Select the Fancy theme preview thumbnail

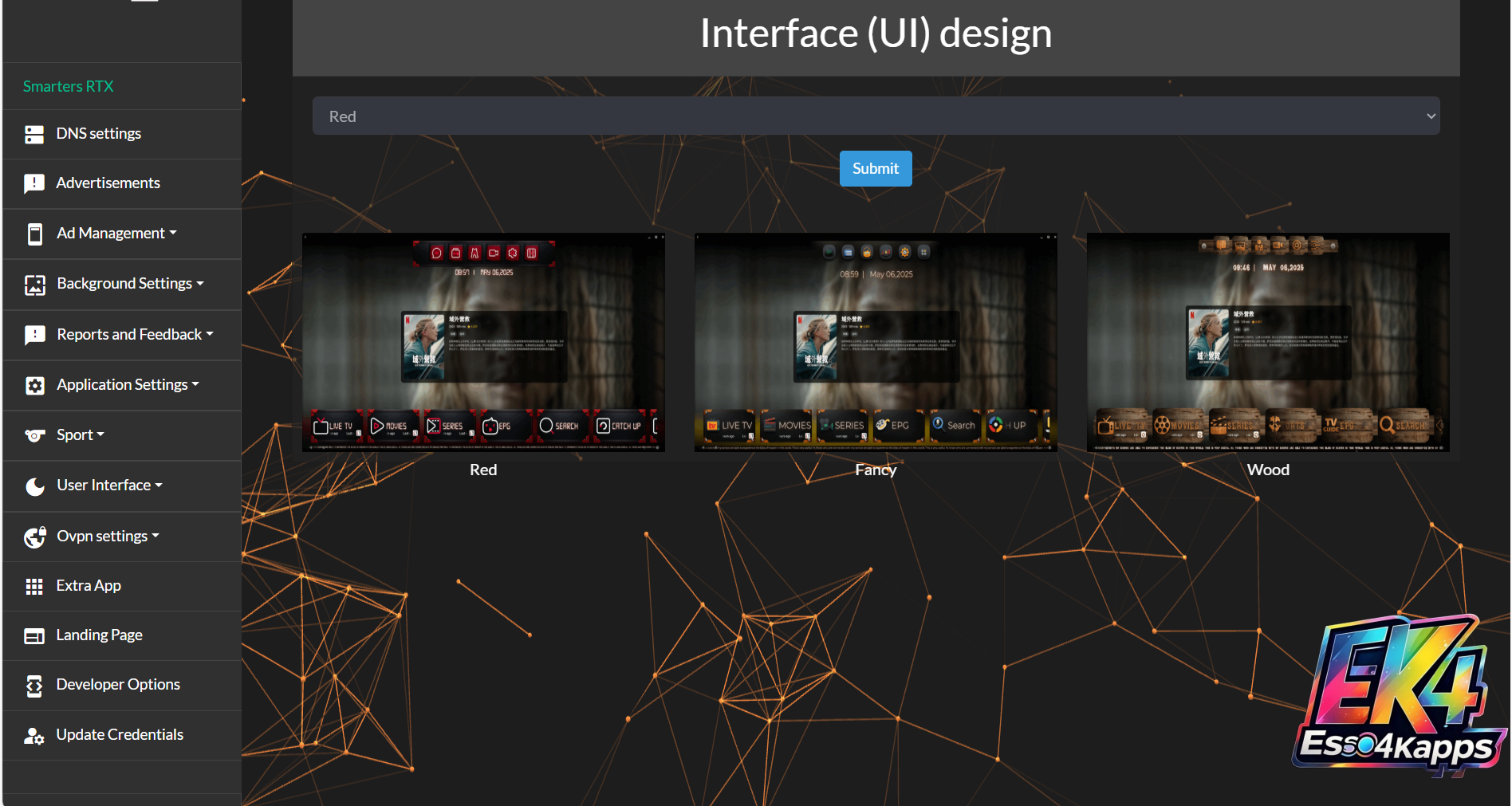click(x=876, y=343)
